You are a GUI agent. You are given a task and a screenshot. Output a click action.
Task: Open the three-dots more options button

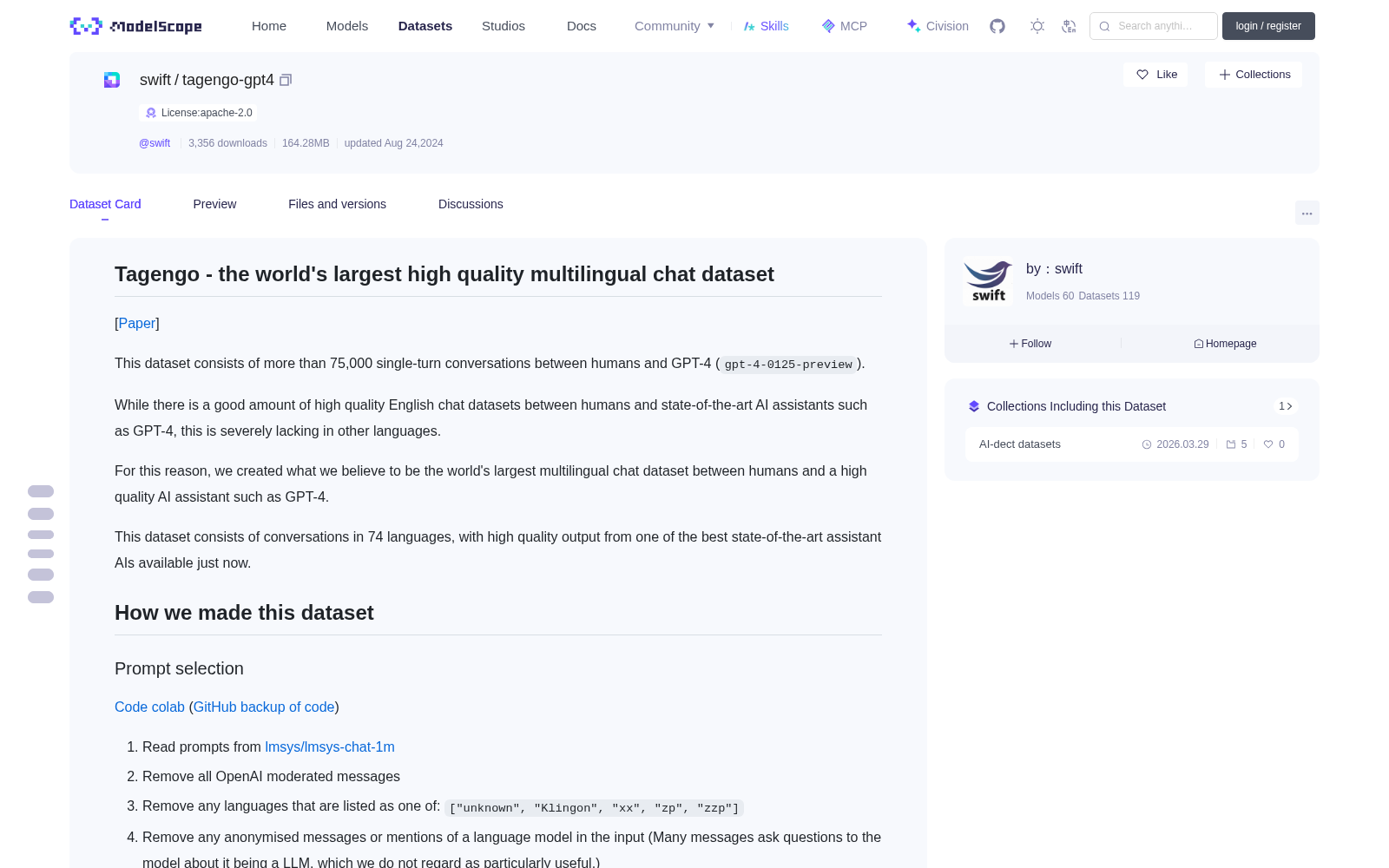click(x=1307, y=213)
